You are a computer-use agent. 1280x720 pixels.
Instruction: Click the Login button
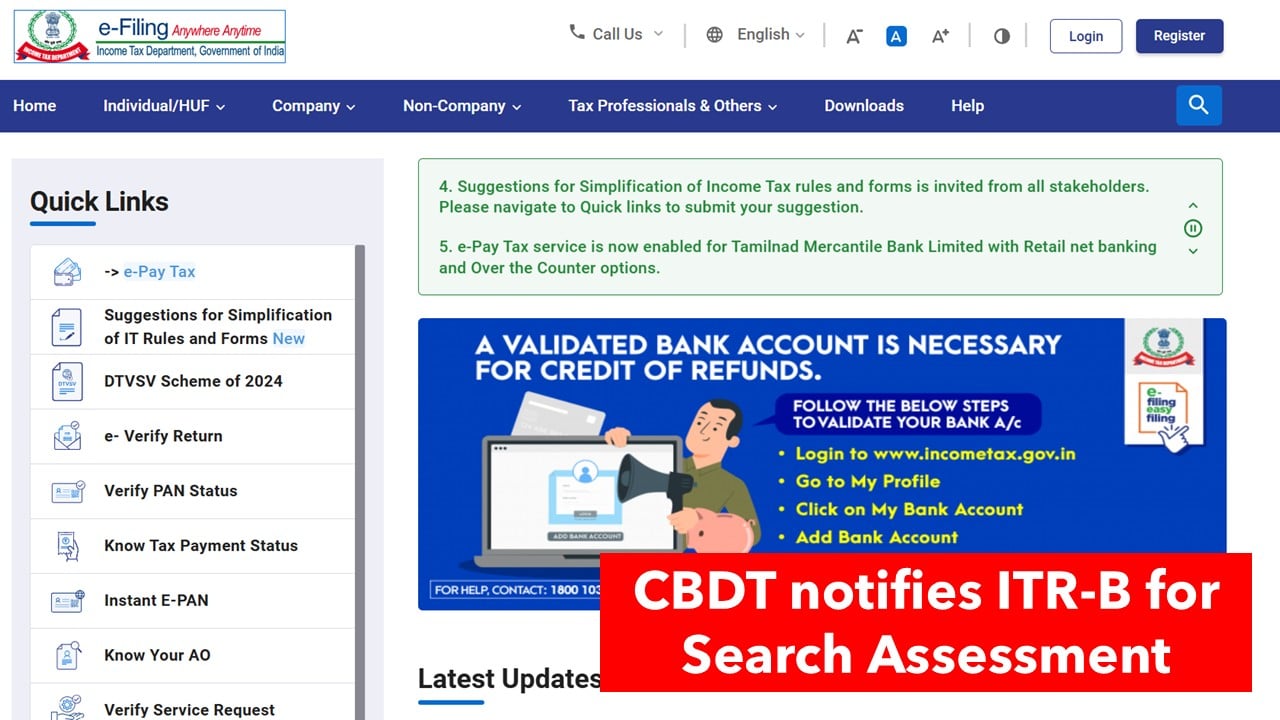[1086, 36]
